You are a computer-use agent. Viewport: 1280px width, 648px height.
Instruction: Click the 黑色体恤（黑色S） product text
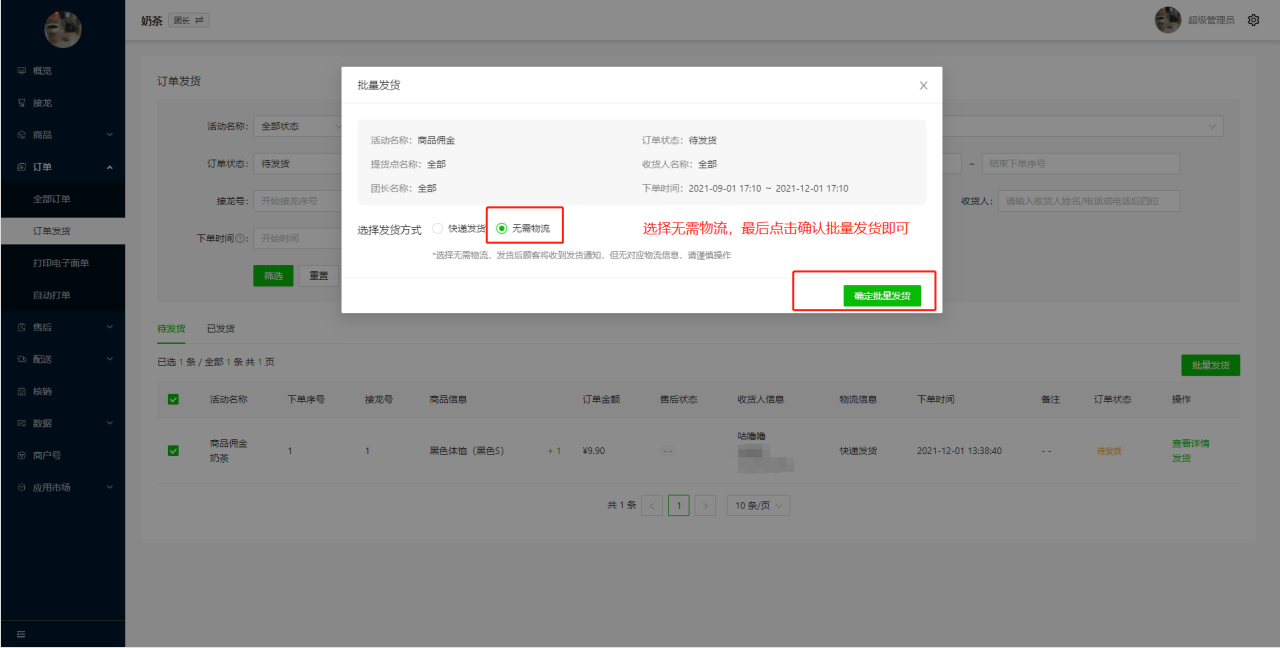(x=467, y=451)
